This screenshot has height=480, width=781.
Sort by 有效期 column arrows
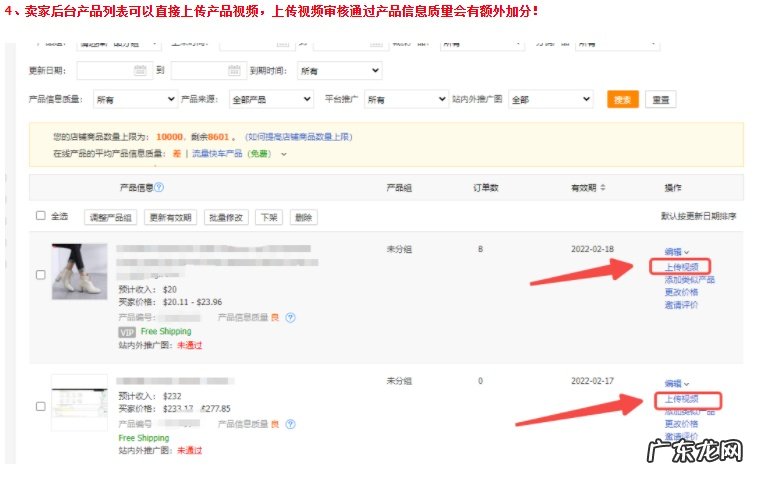point(603,188)
